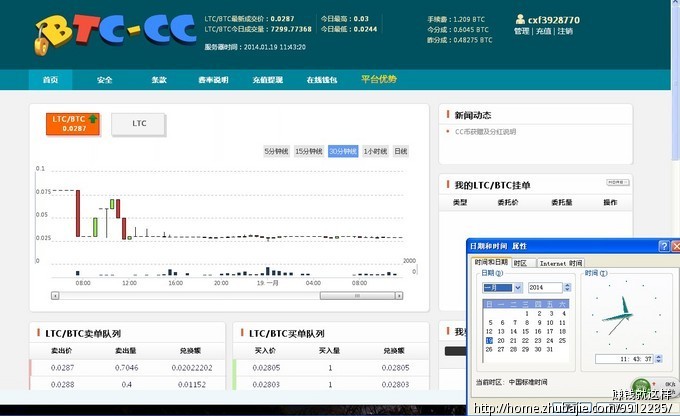This screenshot has height=416, width=680.
Task: Click the time field showing 11:43:37
Action: [x=624, y=359]
